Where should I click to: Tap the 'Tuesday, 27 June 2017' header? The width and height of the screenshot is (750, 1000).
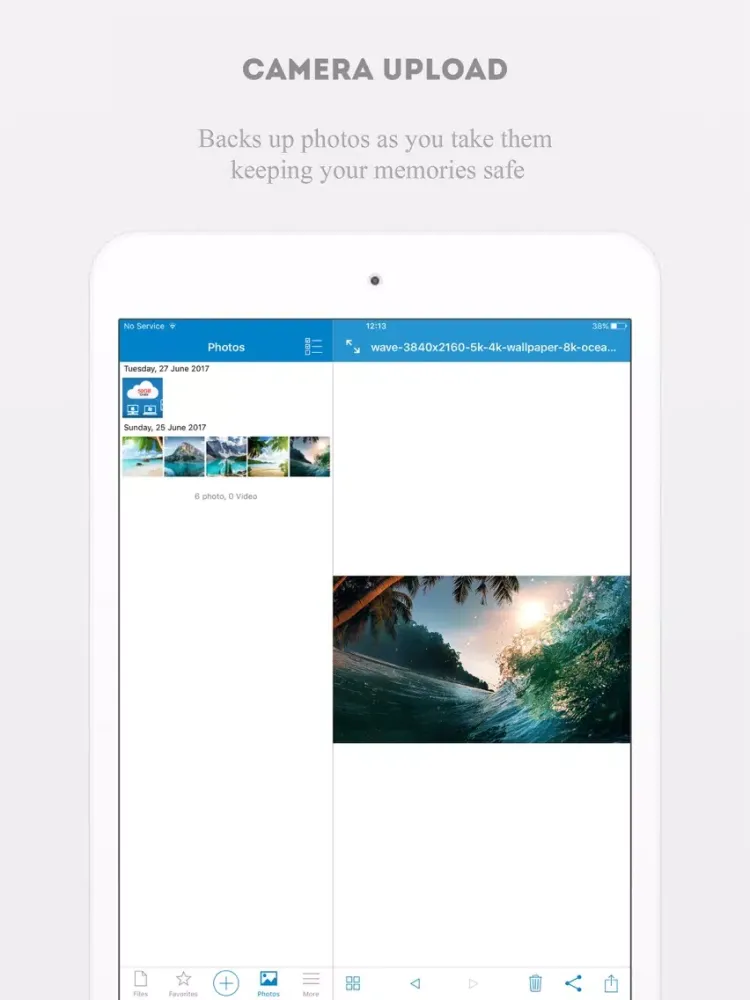[x=166, y=369]
